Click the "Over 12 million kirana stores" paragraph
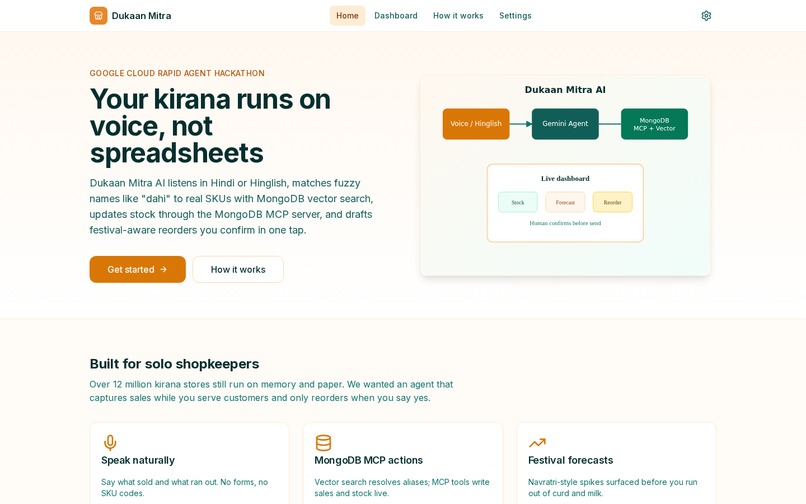This screenshot has width=806, height=504. point(271,391)
